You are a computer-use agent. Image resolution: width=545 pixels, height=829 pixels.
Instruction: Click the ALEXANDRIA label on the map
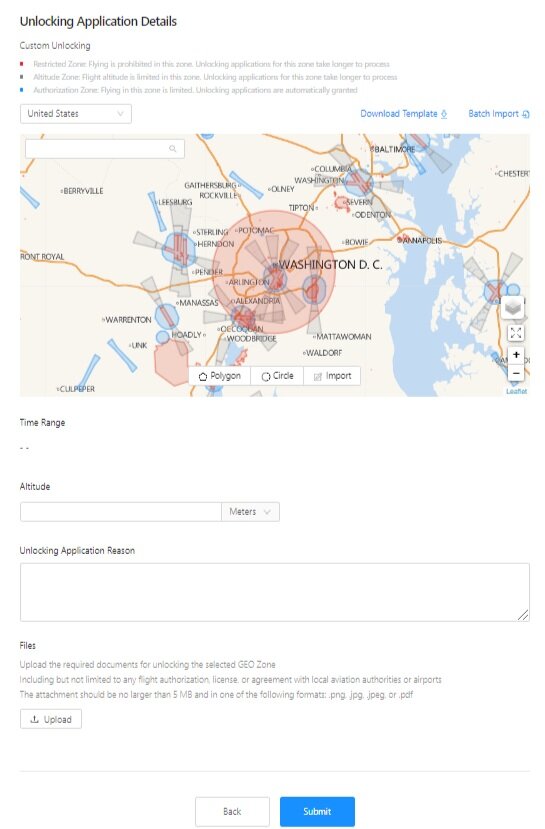tap(257, 301)
